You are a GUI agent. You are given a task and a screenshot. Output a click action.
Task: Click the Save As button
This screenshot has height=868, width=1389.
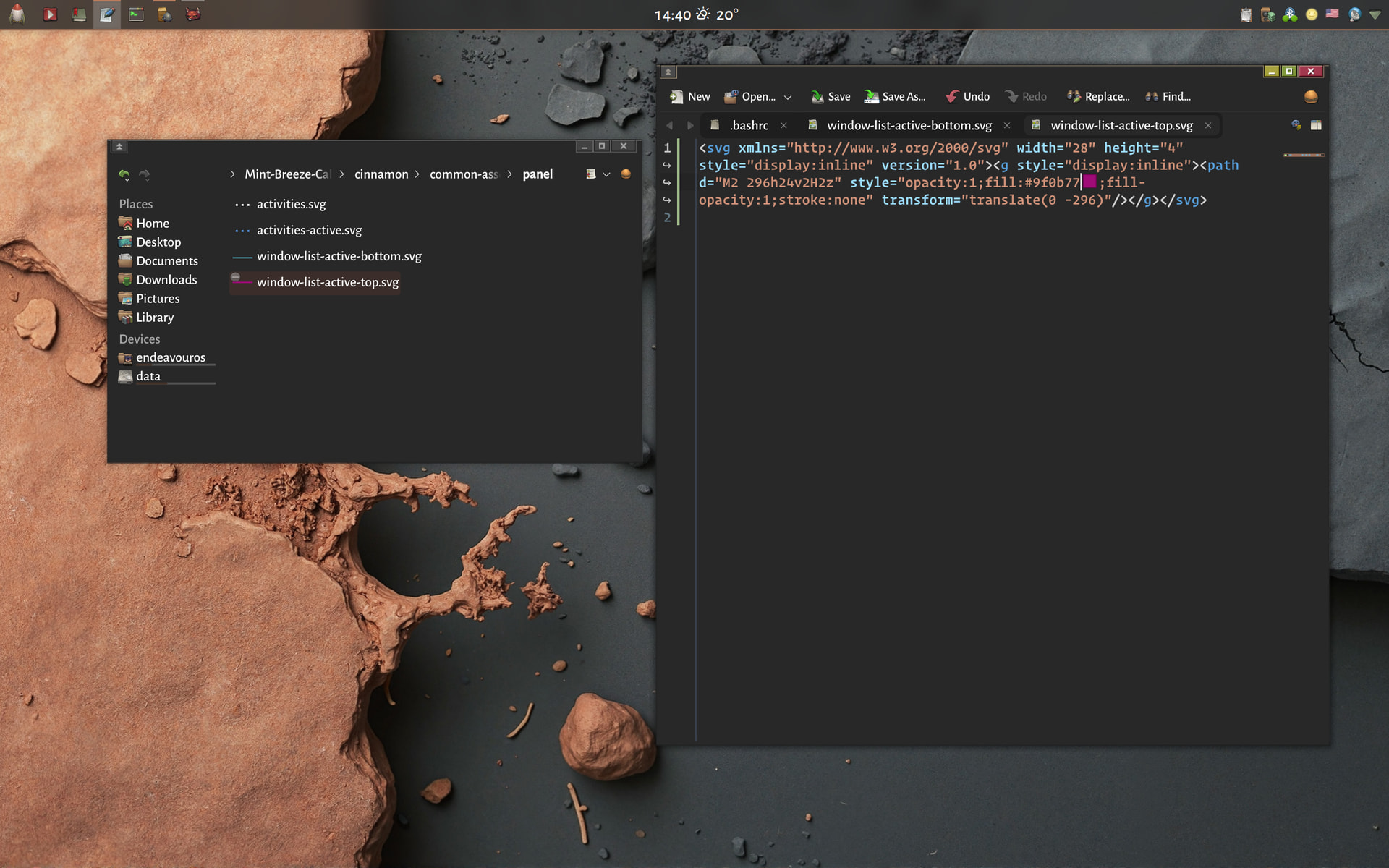pyautogui.click(x=896, y=96)
